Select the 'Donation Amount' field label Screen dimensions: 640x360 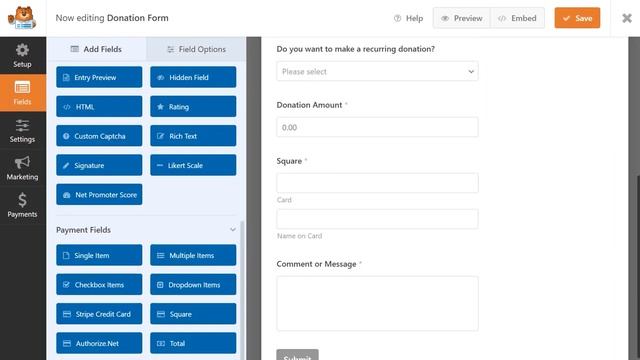coord(309,105)
